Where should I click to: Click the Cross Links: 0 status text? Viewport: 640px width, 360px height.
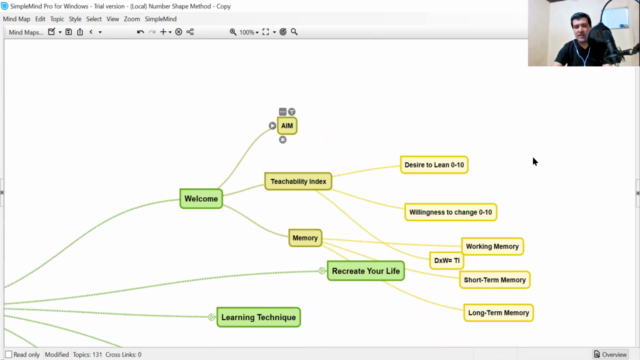tap(123, 354)
